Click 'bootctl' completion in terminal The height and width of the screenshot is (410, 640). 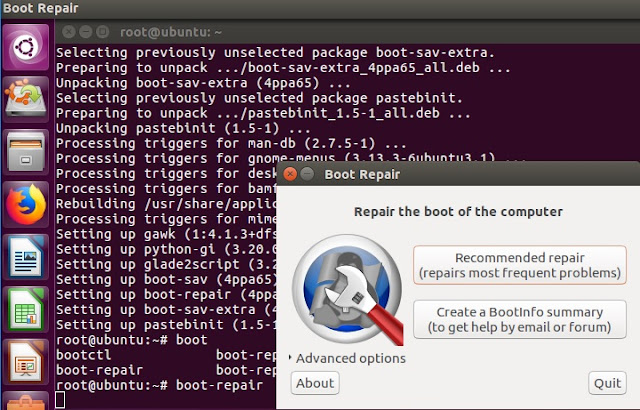pyautogui.click(x=84, y=355)
